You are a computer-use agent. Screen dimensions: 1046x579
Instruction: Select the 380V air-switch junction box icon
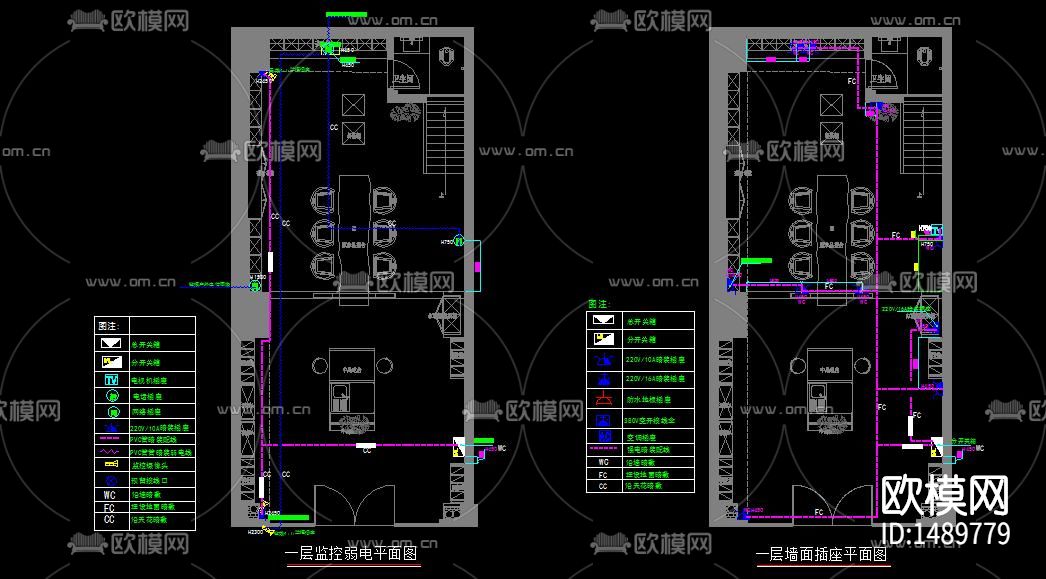pos(603,419)
